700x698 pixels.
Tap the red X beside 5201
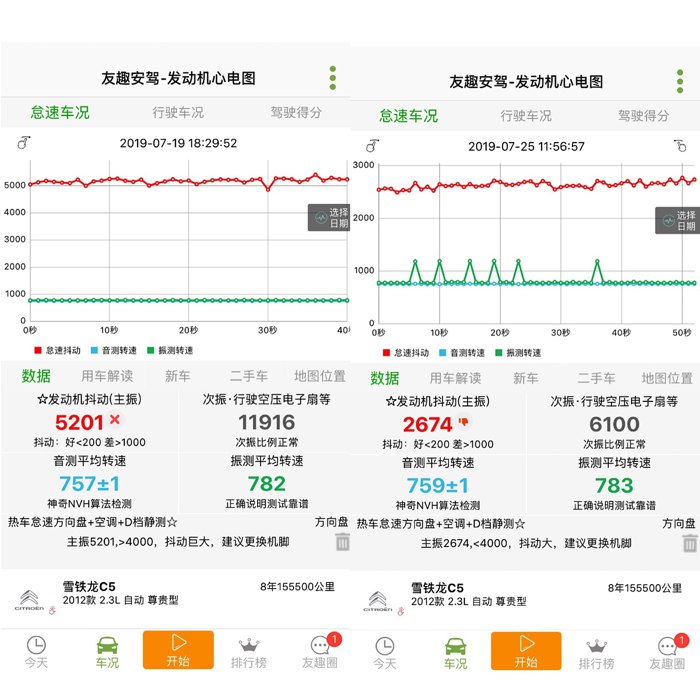(115, 419)
